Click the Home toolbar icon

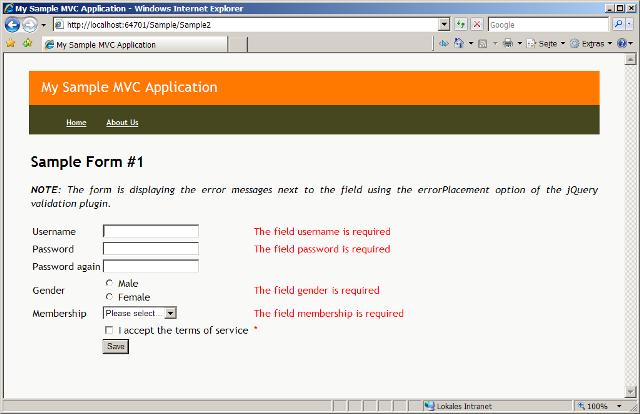point(459,44)
